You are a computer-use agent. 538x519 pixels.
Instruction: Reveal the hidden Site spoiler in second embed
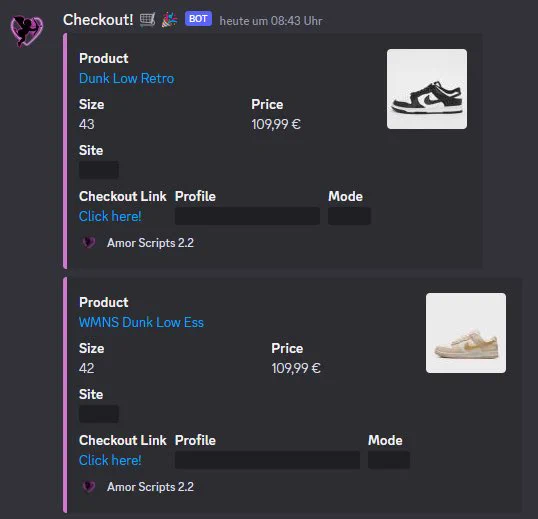[x=99, y=414]
